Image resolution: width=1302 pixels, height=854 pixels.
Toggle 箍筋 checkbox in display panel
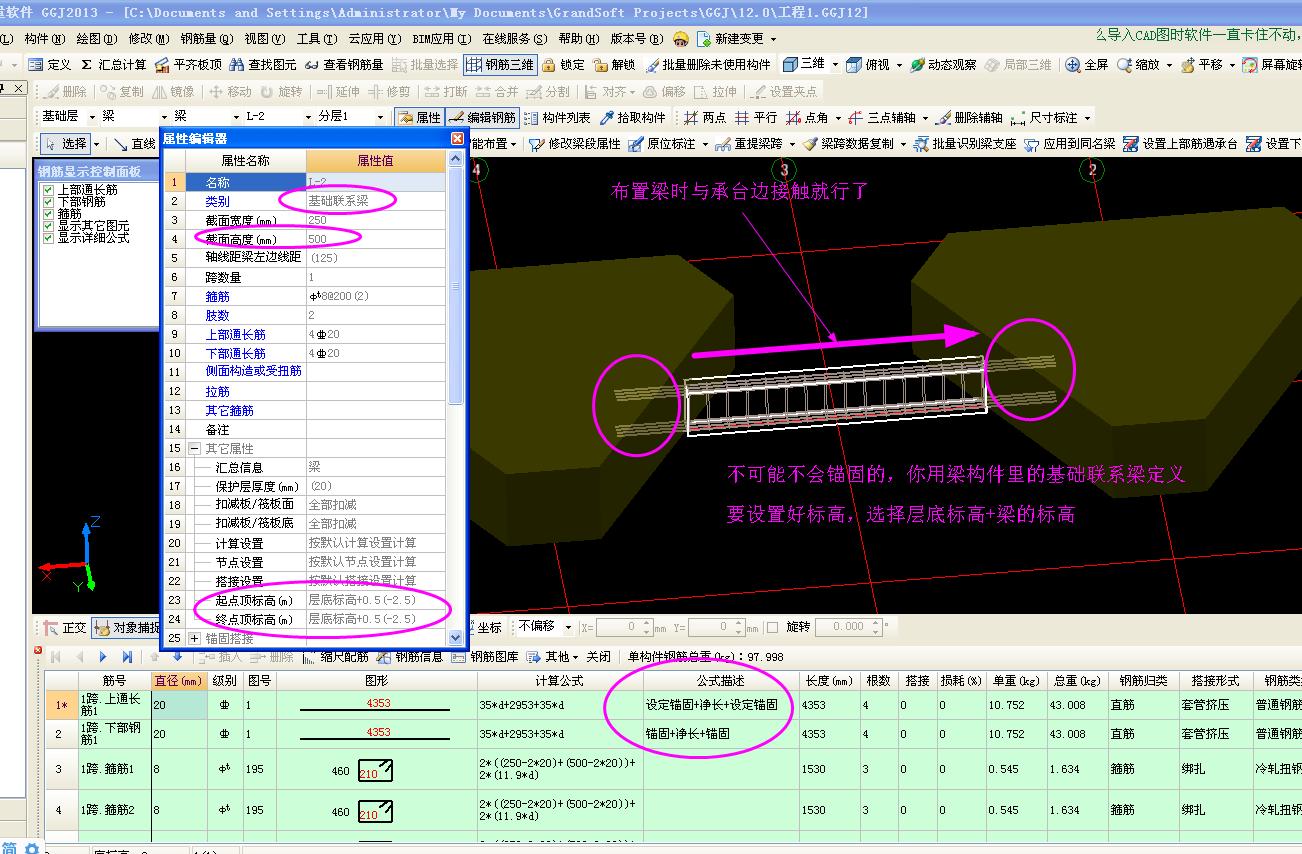click(48, 214)
